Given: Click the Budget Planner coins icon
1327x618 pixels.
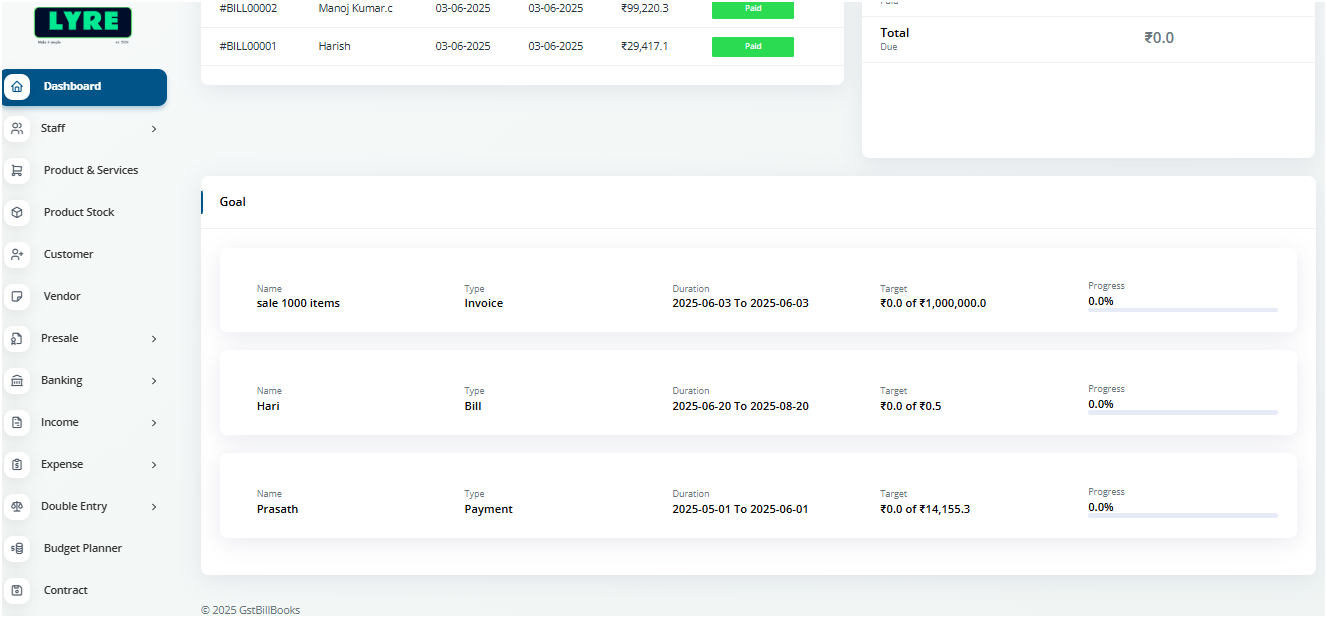Looking at the screenshot, I should click(x=17, y=549).
